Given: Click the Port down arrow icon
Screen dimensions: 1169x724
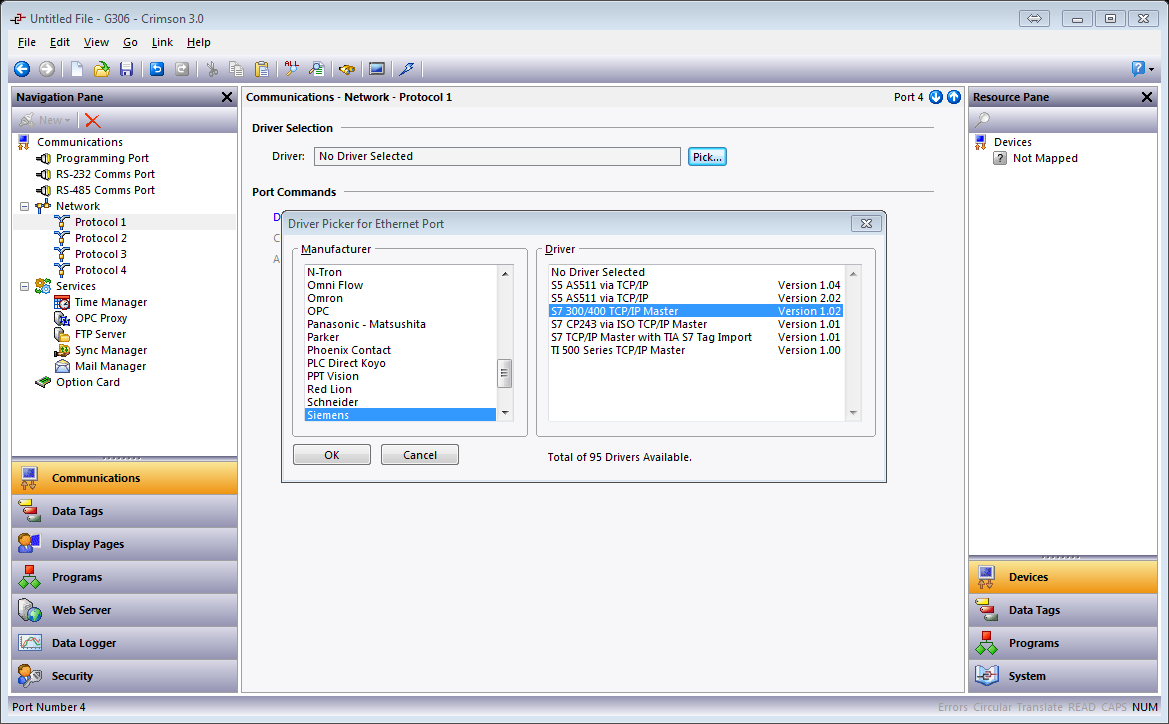Looking at the screenshot, I should (x=936, y=97).
